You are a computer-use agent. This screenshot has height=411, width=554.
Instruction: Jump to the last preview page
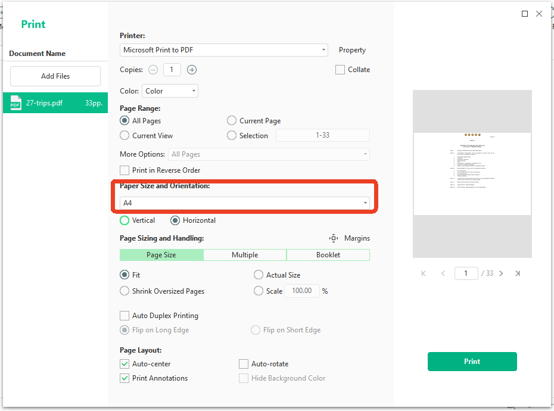[518, 274]
